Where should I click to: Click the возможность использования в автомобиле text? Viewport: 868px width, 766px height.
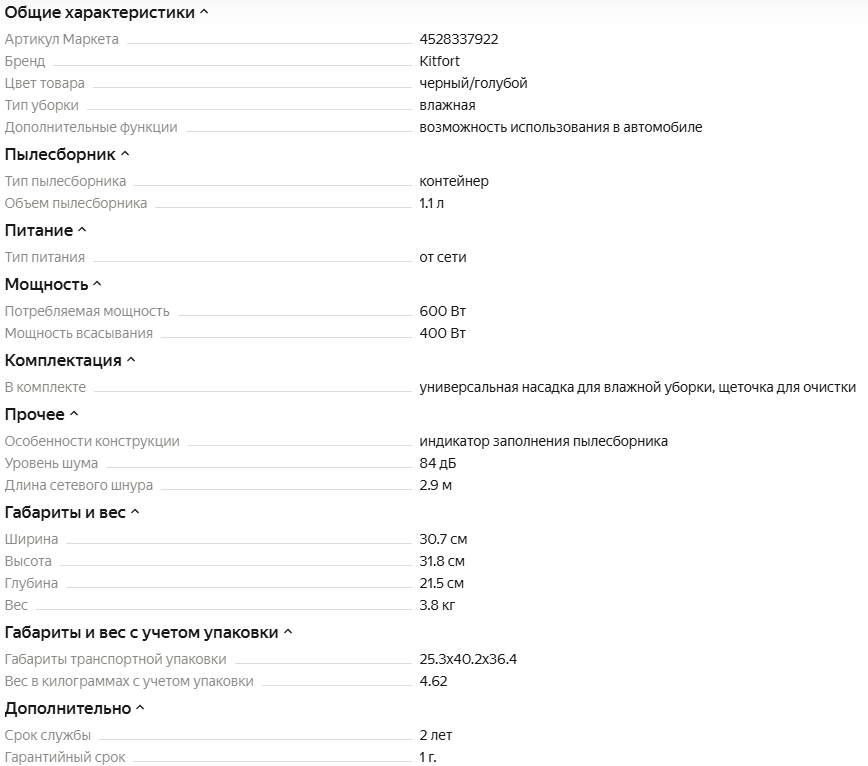561,127
